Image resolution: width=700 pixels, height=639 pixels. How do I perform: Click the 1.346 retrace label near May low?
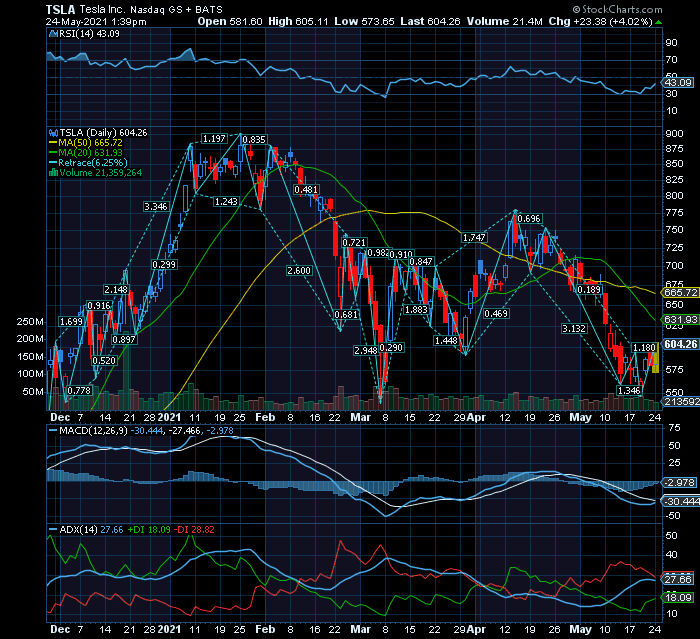[629, 391]
